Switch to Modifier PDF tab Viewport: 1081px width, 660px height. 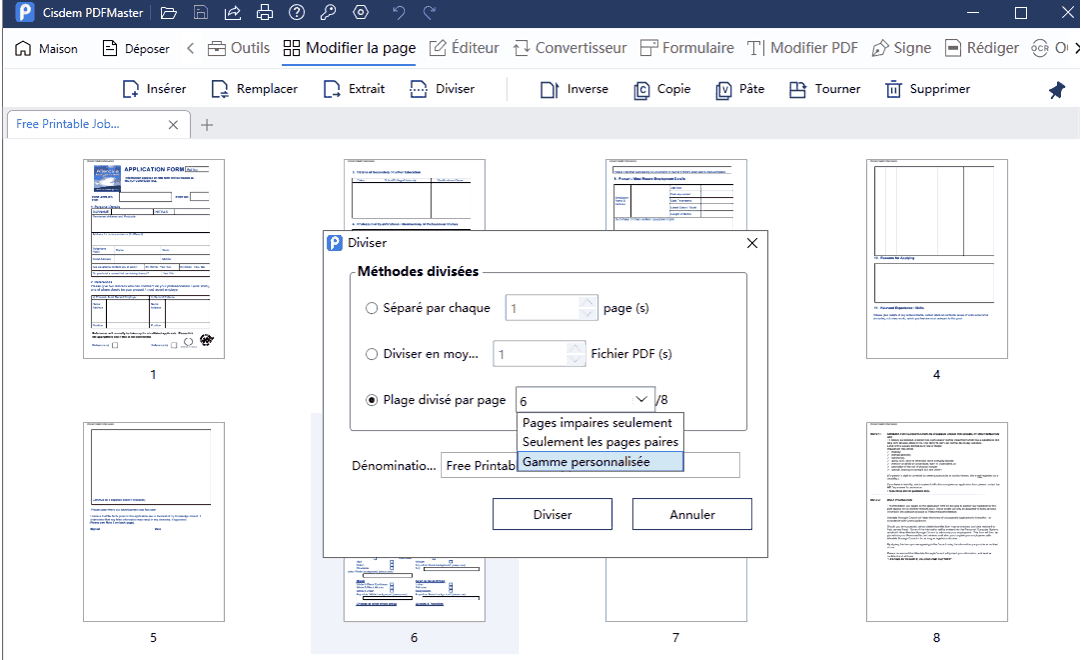tap(802, 48)
